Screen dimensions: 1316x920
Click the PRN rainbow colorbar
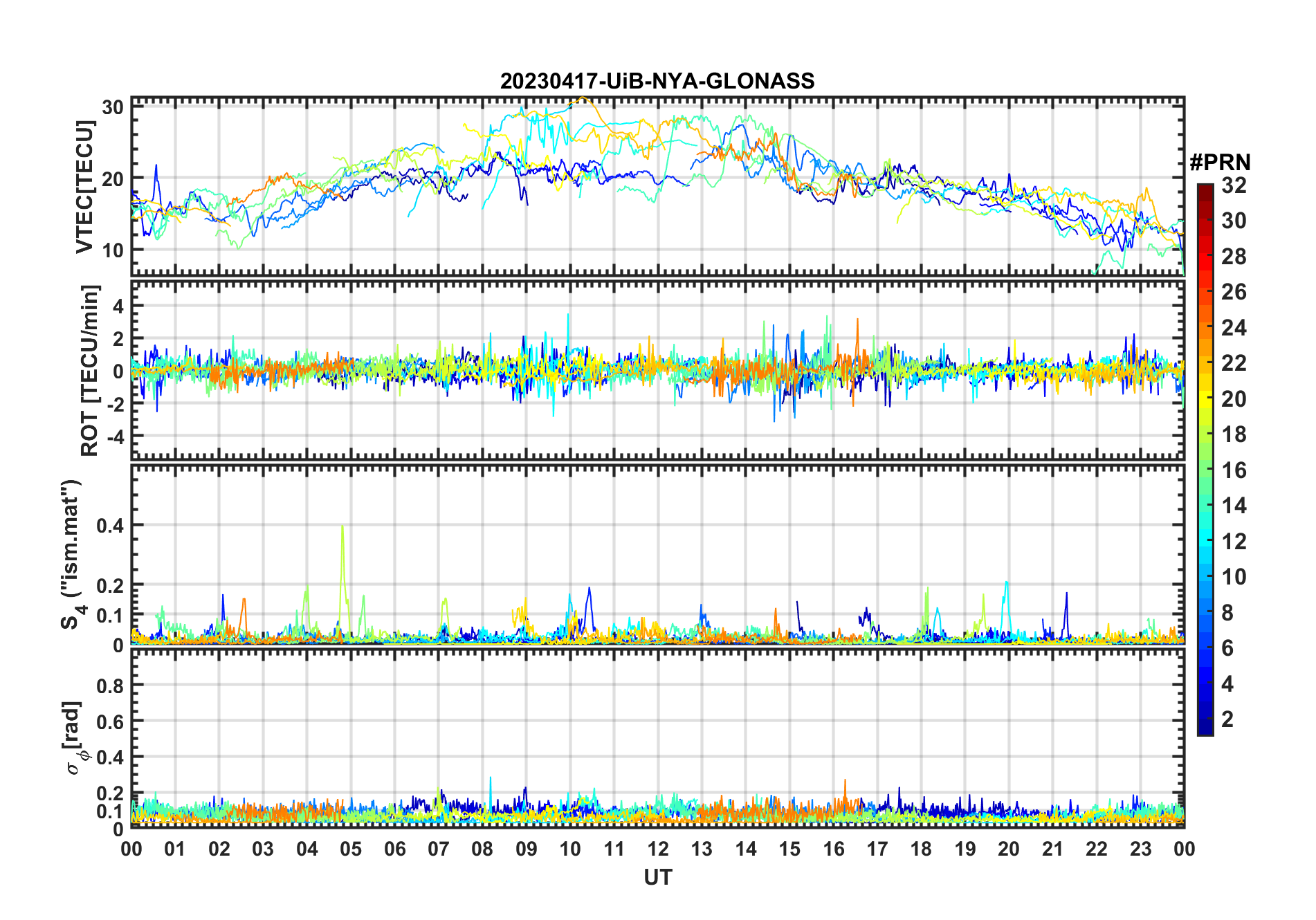1205,459
